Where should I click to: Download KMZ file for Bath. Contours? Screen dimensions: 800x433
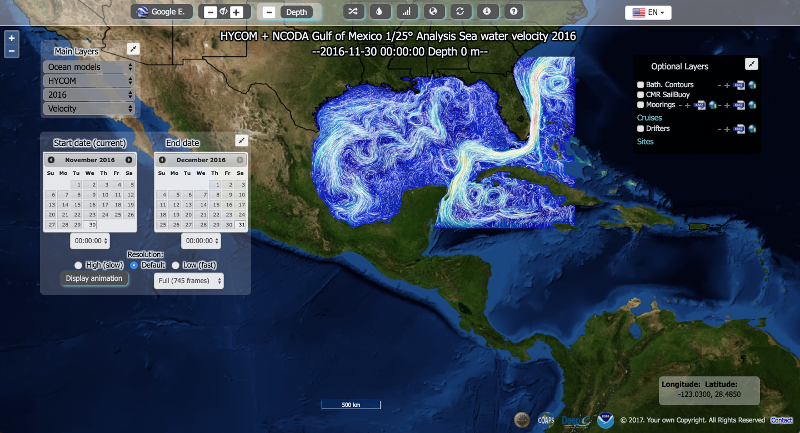pos(738,85)
